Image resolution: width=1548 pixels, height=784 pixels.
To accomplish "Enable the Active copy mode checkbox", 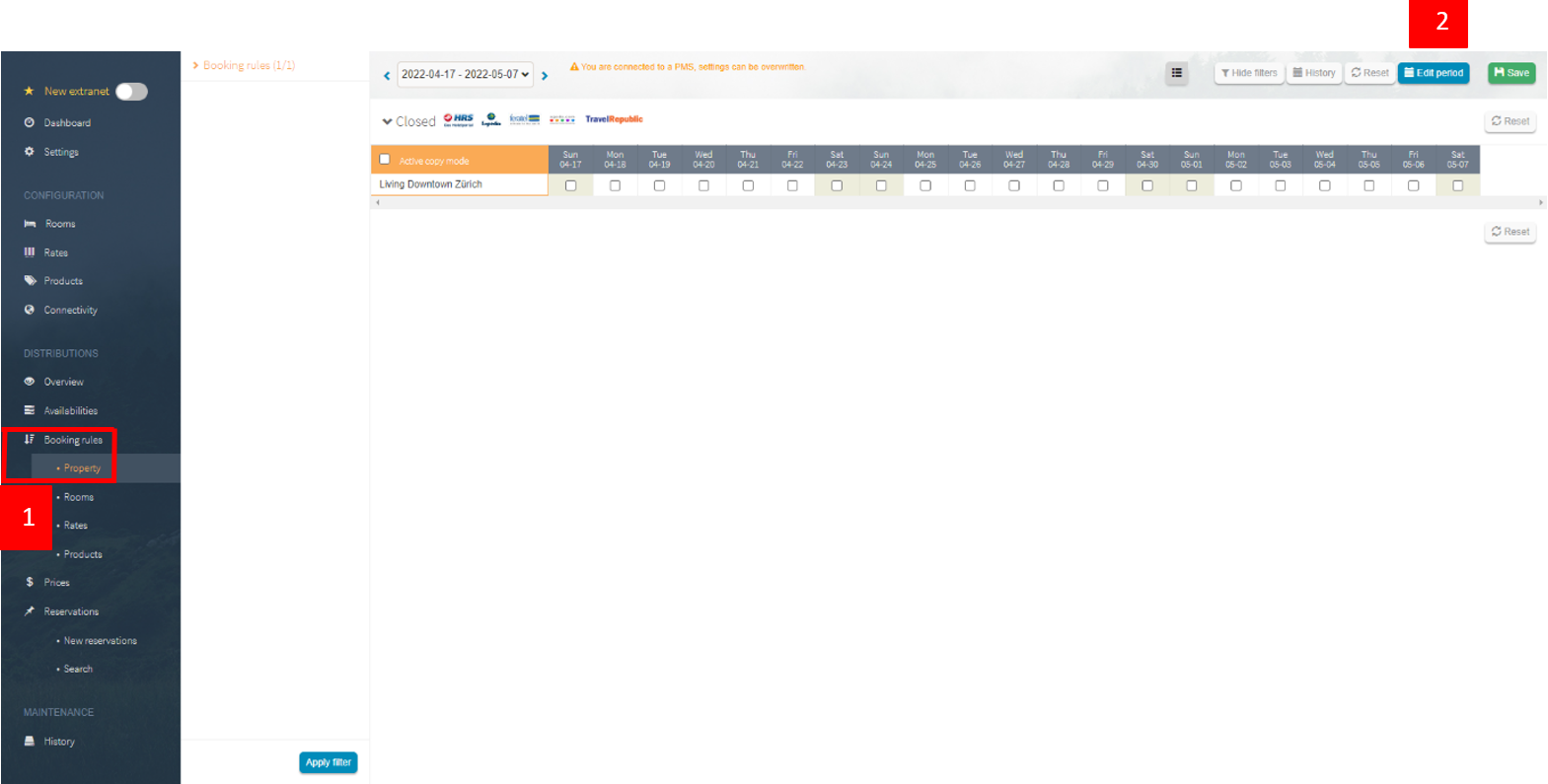I will pos(385,159).
